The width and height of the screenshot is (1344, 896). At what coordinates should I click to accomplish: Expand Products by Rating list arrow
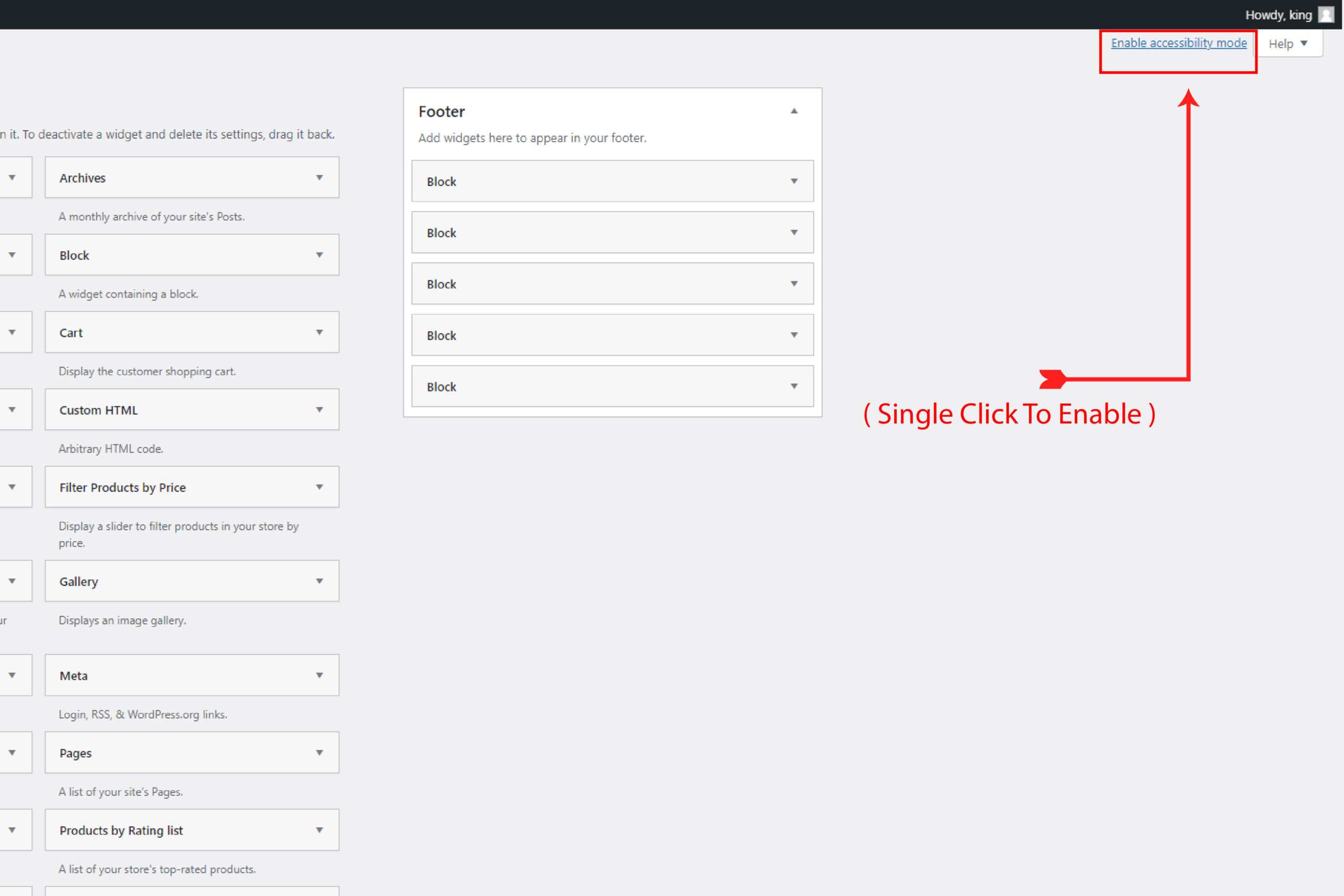click(319, 830)
